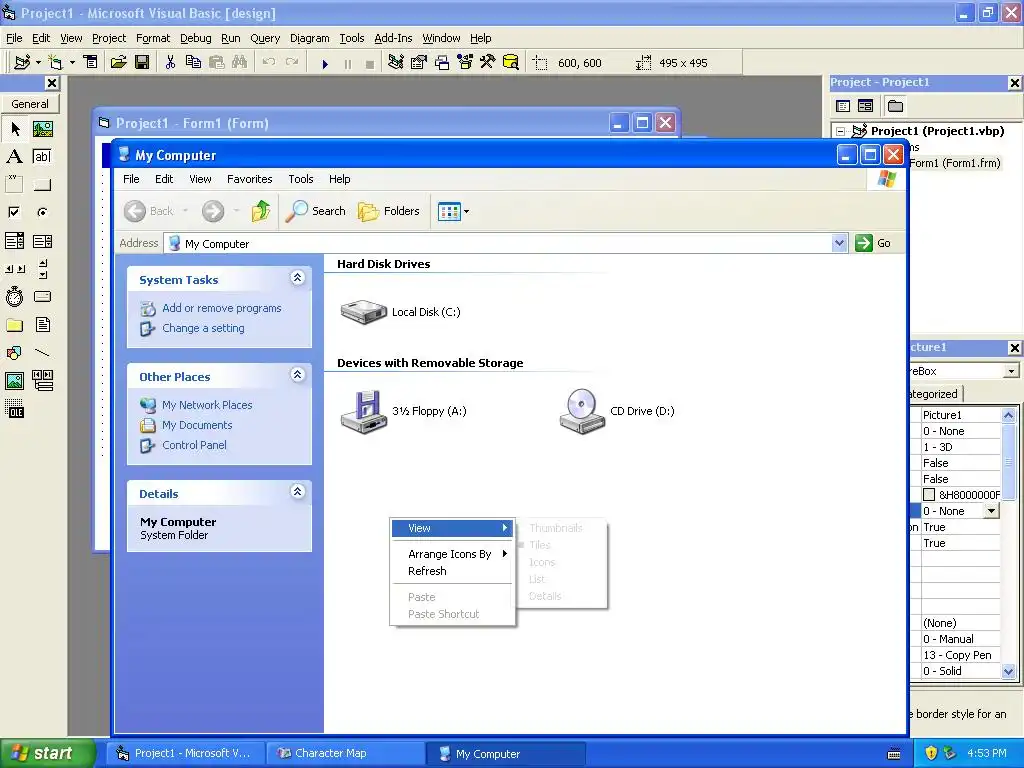Image resolution: width=1024 pixels, height=768 pixels.
Task: Select the TextBox tool in toolbox
Action: tap(42, 157)
